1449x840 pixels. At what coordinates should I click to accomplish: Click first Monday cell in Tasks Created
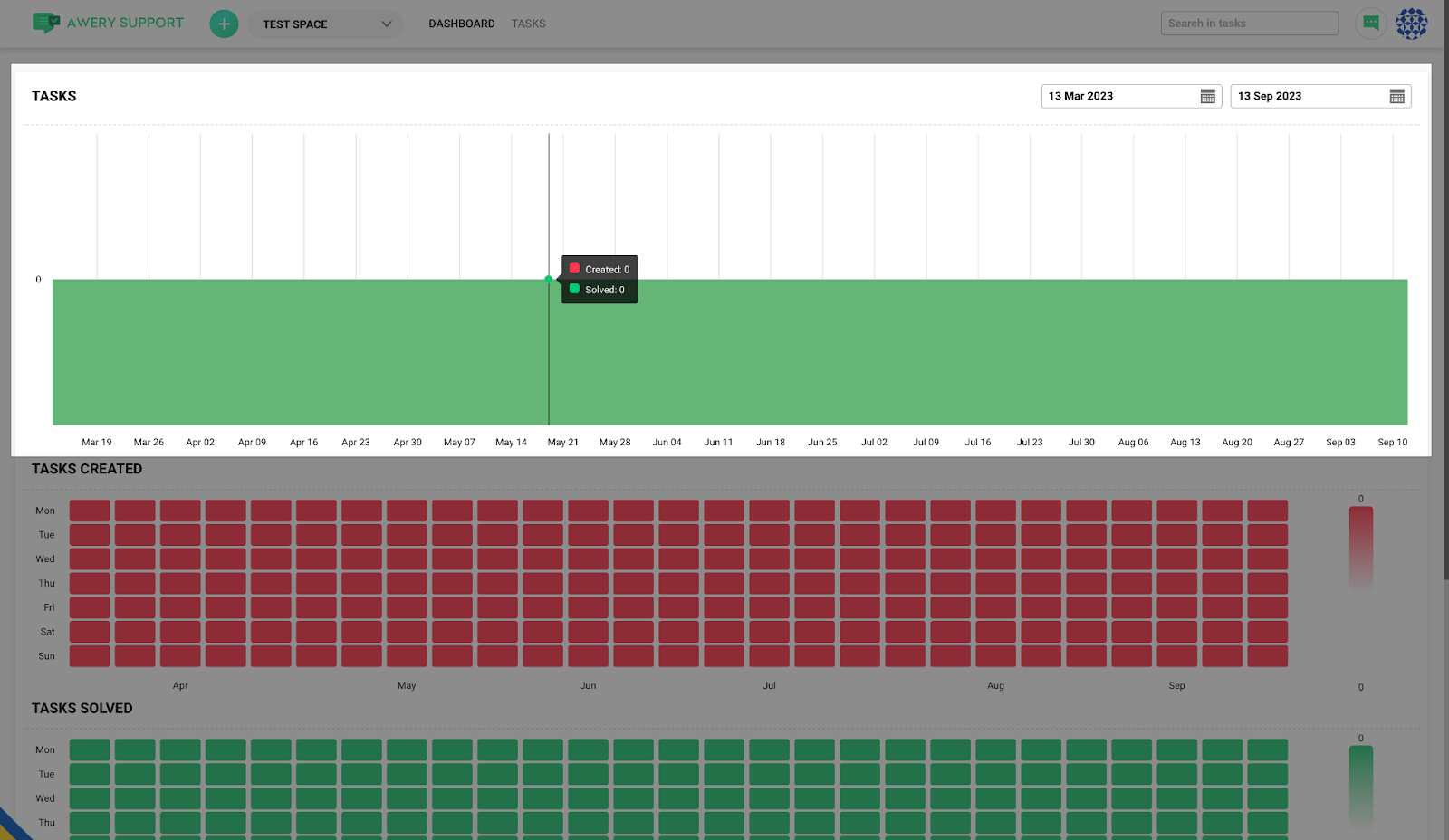click(90, 511)
